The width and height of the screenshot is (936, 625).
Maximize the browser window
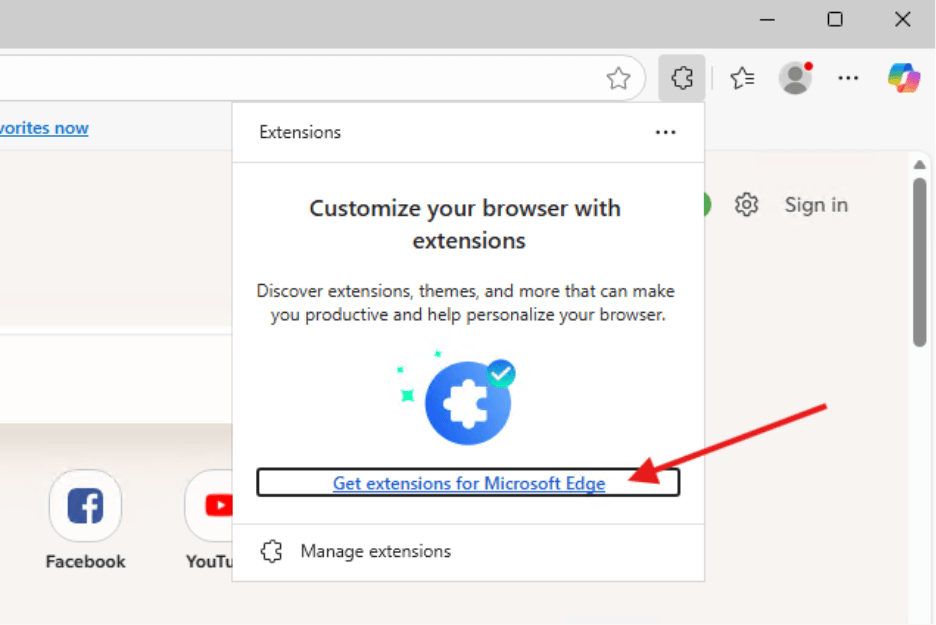[835, 19]
